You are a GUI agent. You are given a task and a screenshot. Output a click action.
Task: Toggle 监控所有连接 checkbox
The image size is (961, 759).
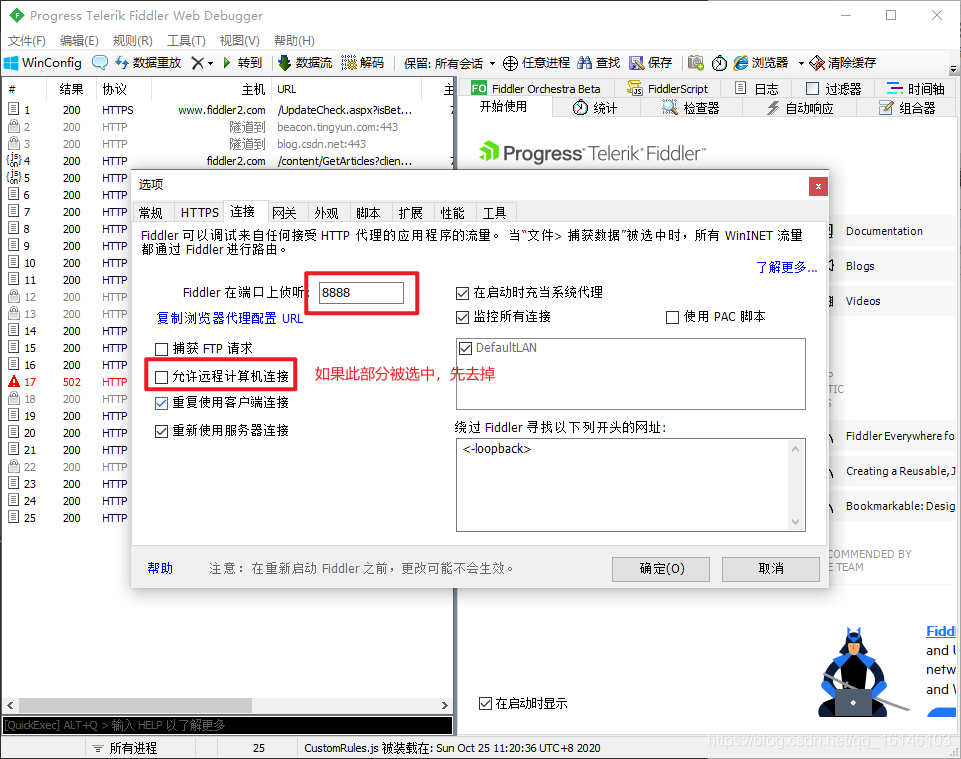pos(463,318)
